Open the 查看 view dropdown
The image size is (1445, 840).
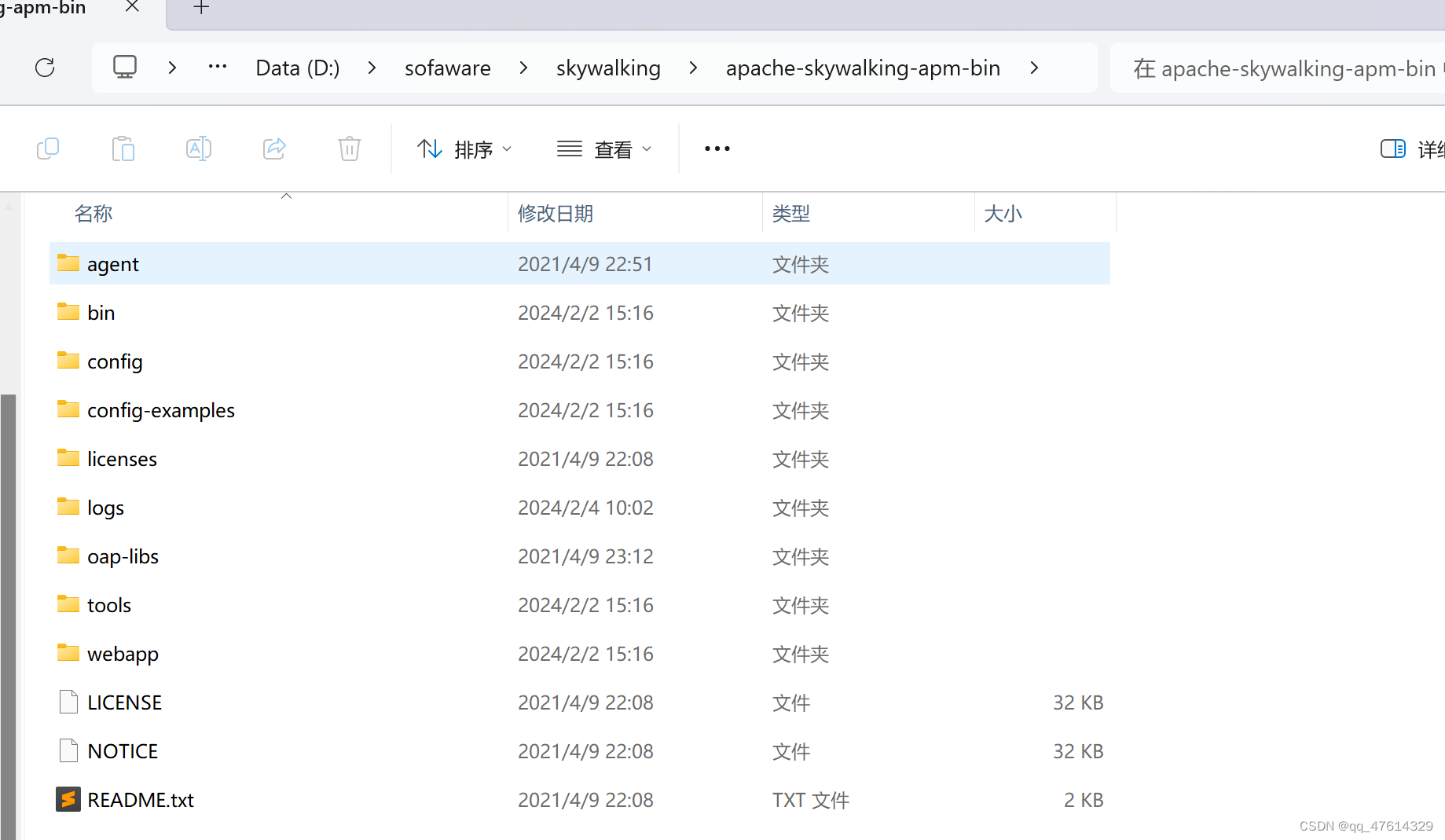(604, 149)
